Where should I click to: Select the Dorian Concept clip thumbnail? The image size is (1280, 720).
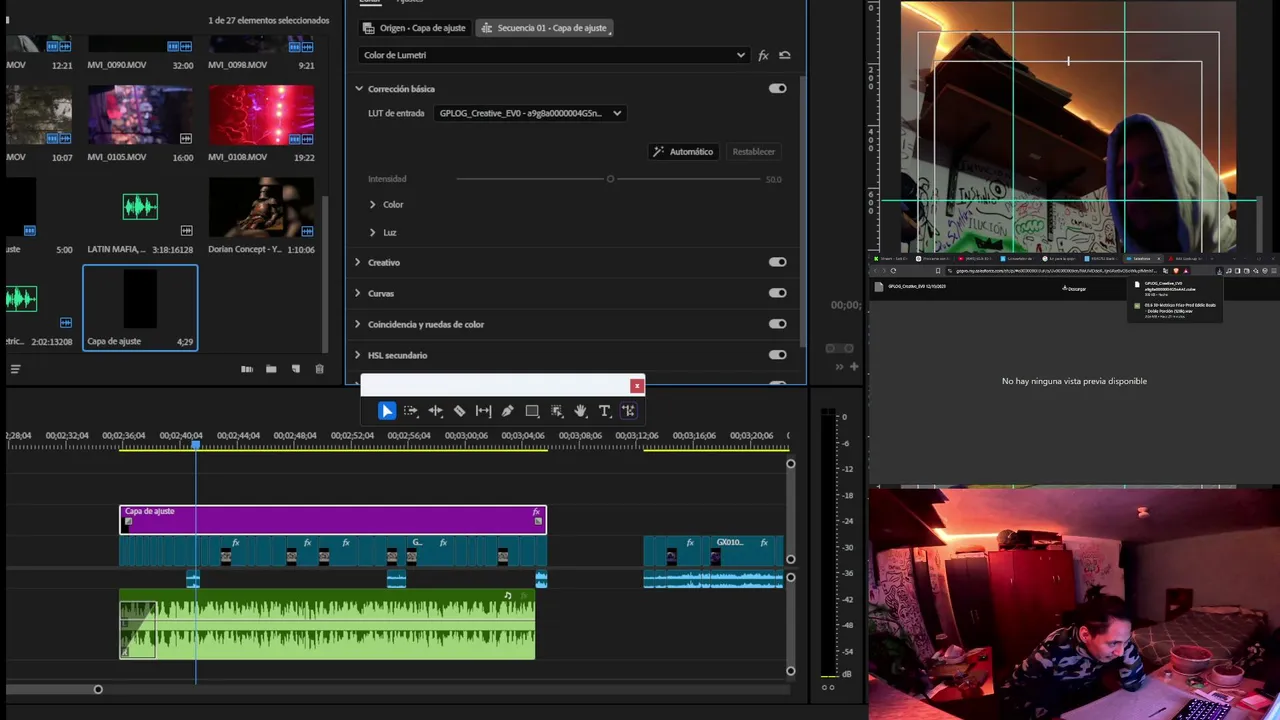[x=261, y=207]
